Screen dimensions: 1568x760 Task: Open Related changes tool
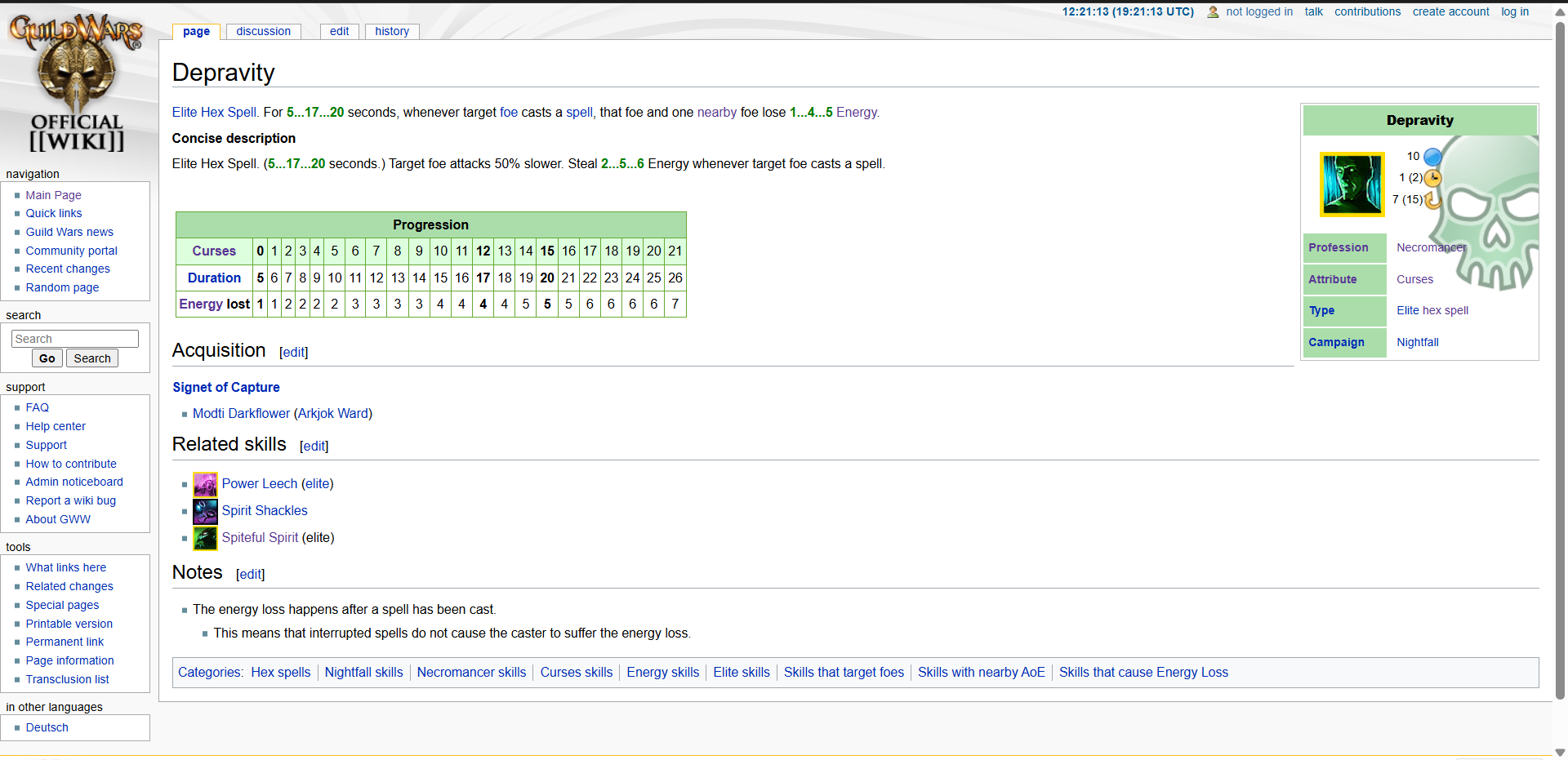tap(69, 587)
